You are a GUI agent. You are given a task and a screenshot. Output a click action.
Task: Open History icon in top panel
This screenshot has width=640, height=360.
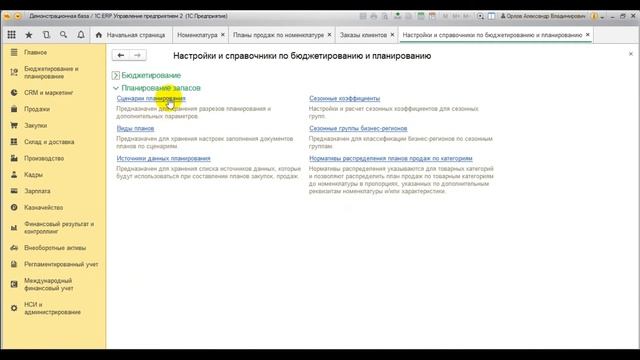point(46,35)
